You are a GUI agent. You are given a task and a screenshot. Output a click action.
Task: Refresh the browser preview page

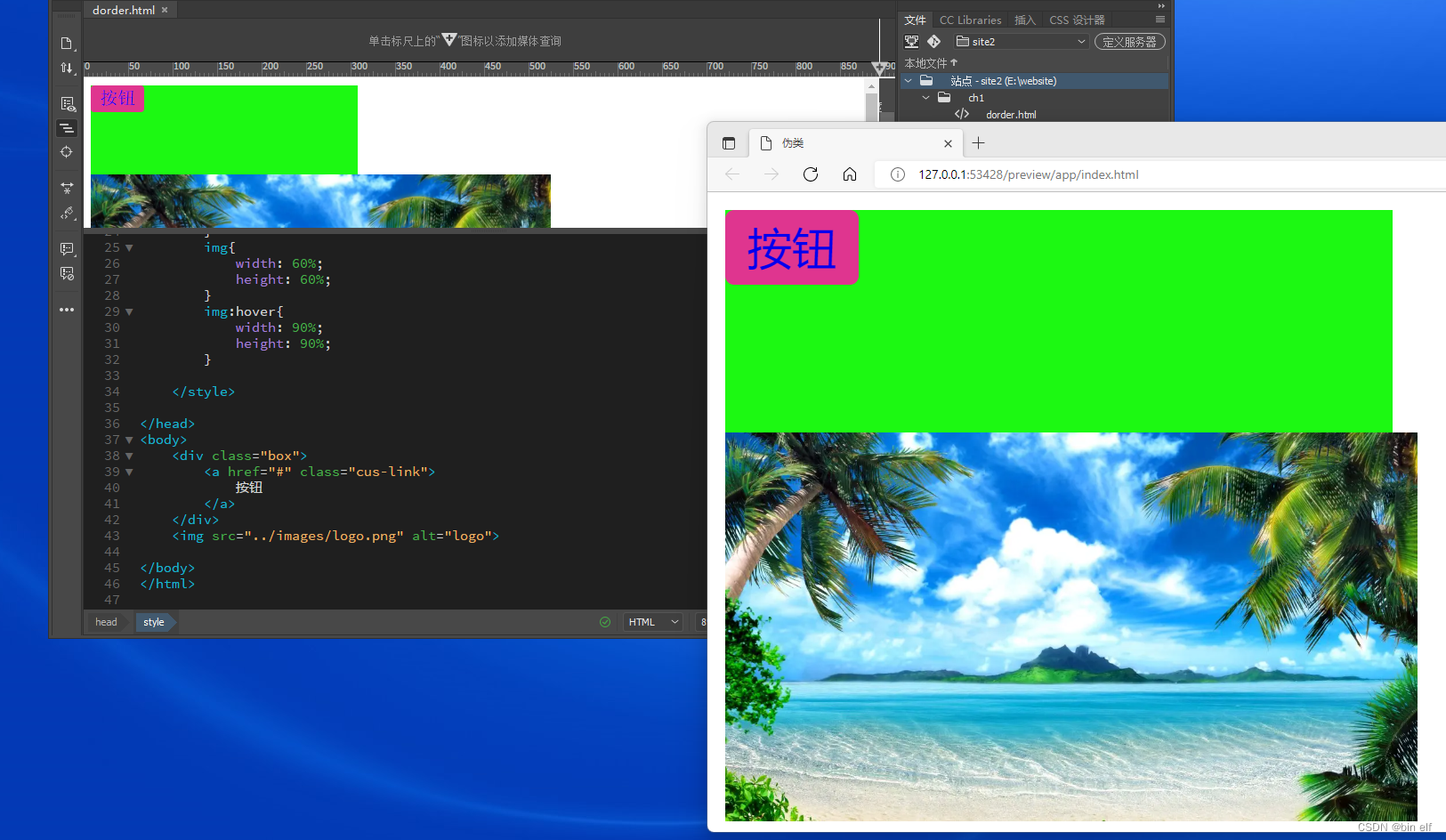tap(811, 174)
